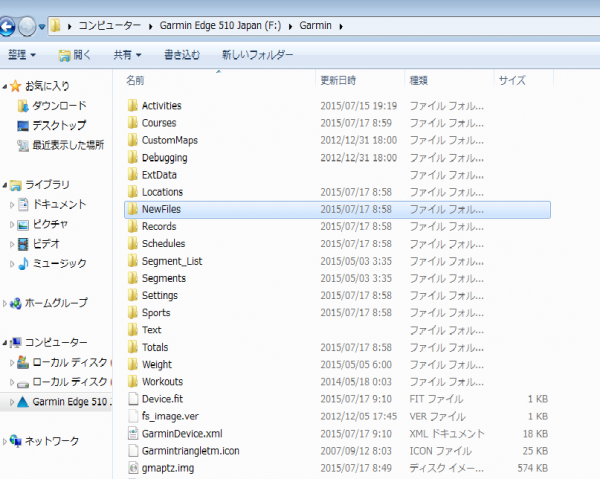Click the 新しいフォルダー button
This screenshot has height=479, width=600.
256,54
